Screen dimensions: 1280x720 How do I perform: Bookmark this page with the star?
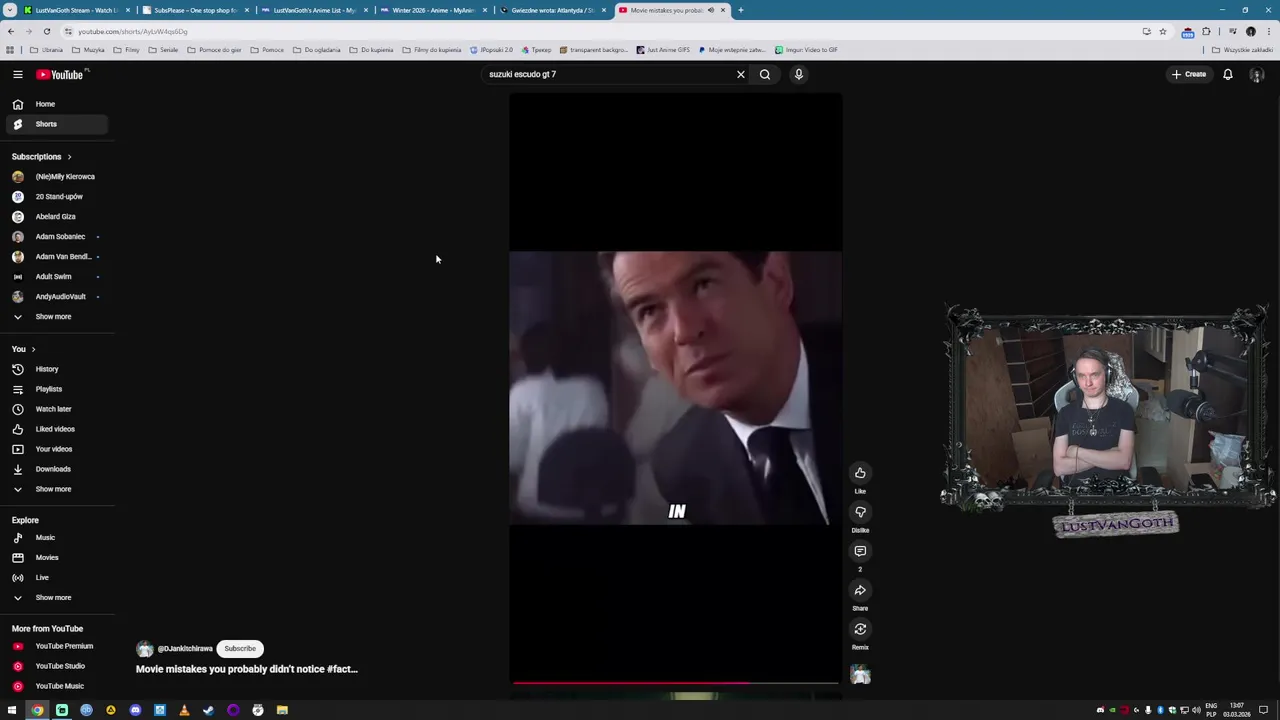1162,31
